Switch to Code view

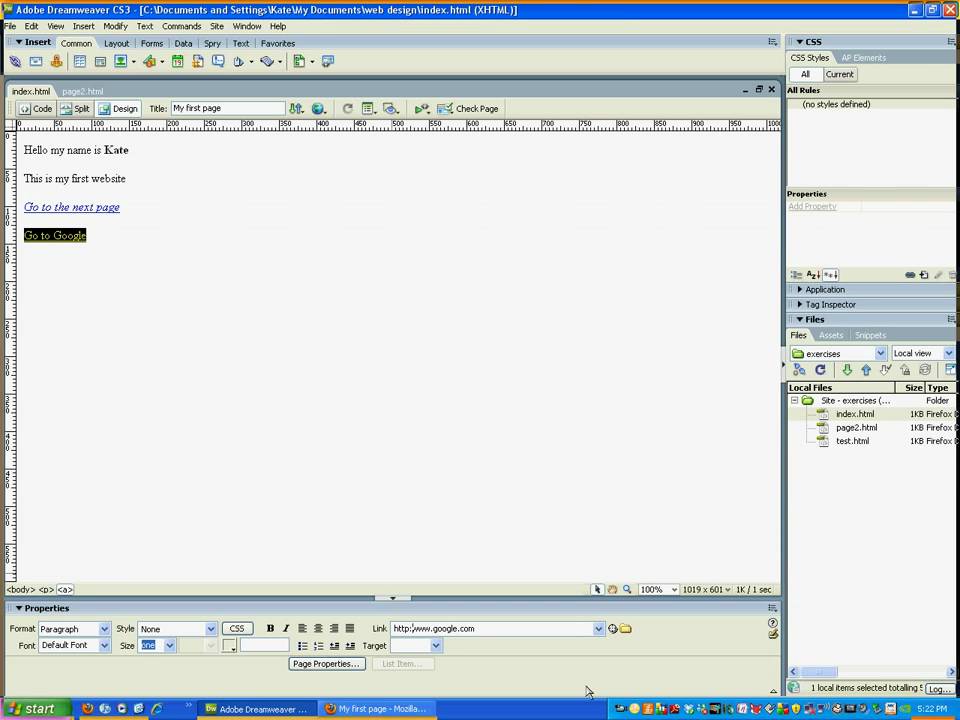pos(36,108)
